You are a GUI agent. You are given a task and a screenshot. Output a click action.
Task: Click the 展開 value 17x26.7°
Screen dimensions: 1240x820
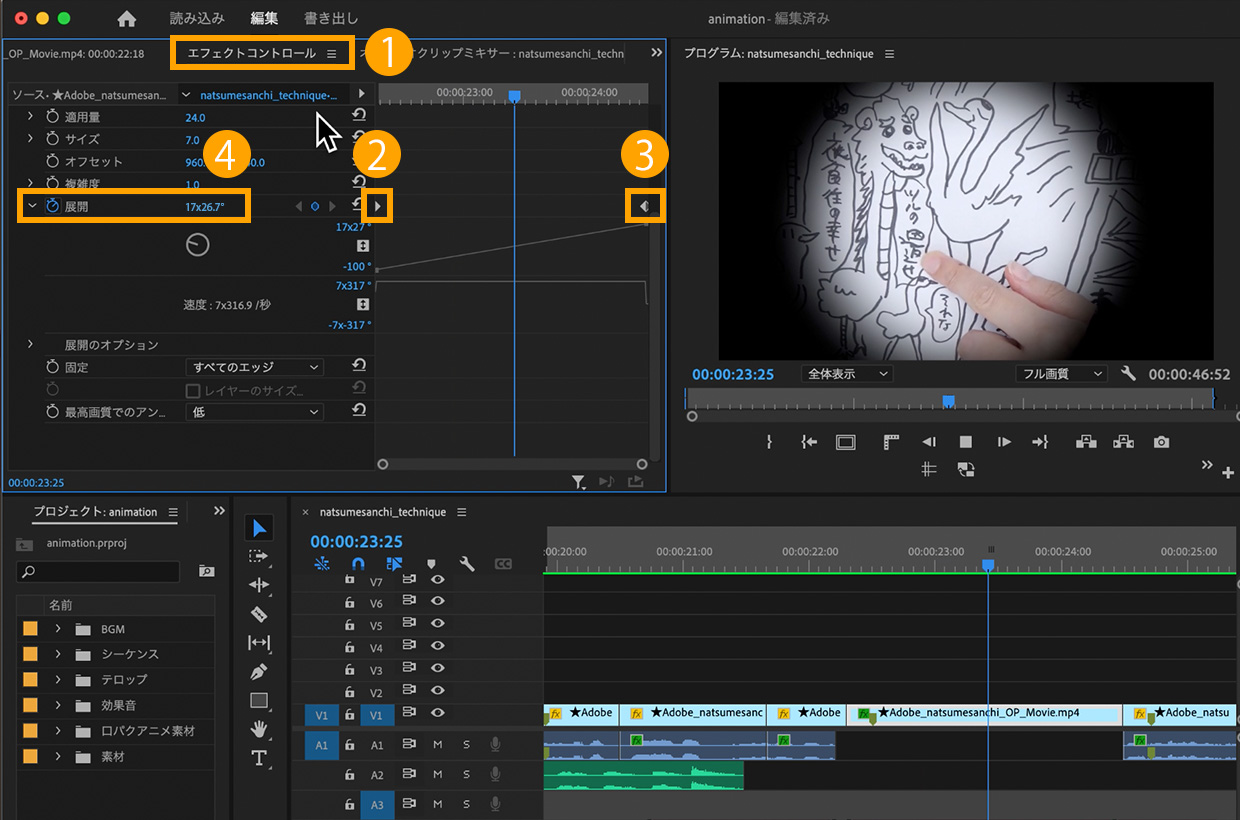[205, 206]
